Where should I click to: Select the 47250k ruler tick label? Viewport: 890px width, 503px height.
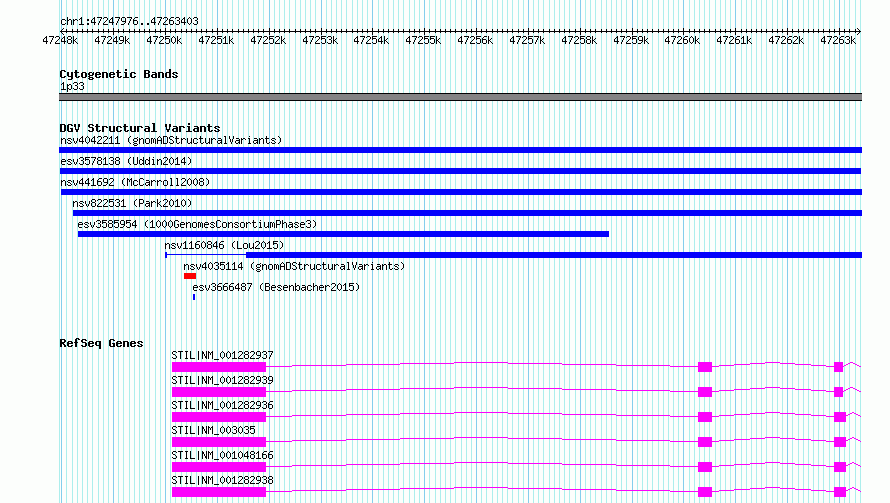[164, 40]
